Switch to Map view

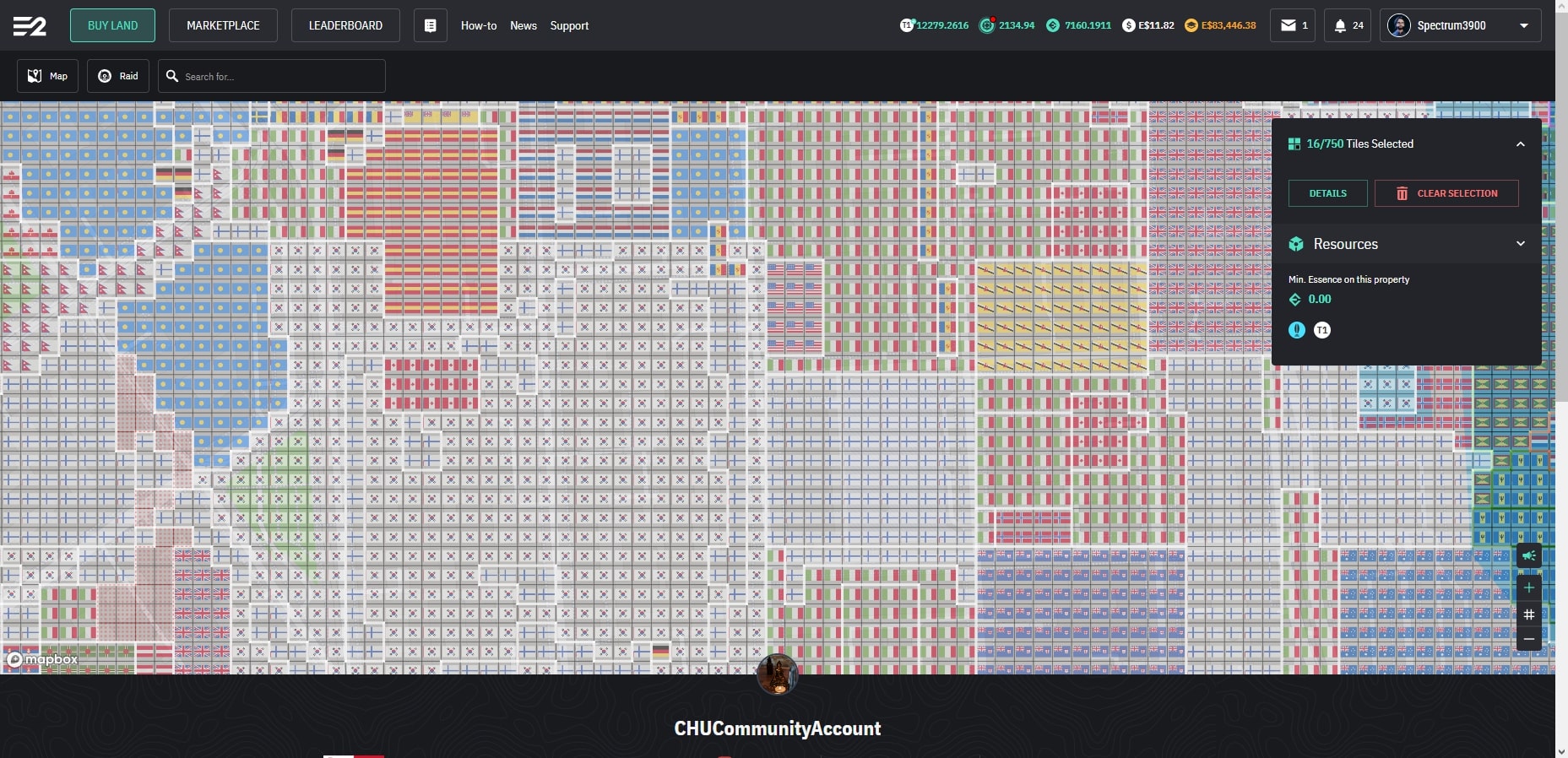(48, 76)
